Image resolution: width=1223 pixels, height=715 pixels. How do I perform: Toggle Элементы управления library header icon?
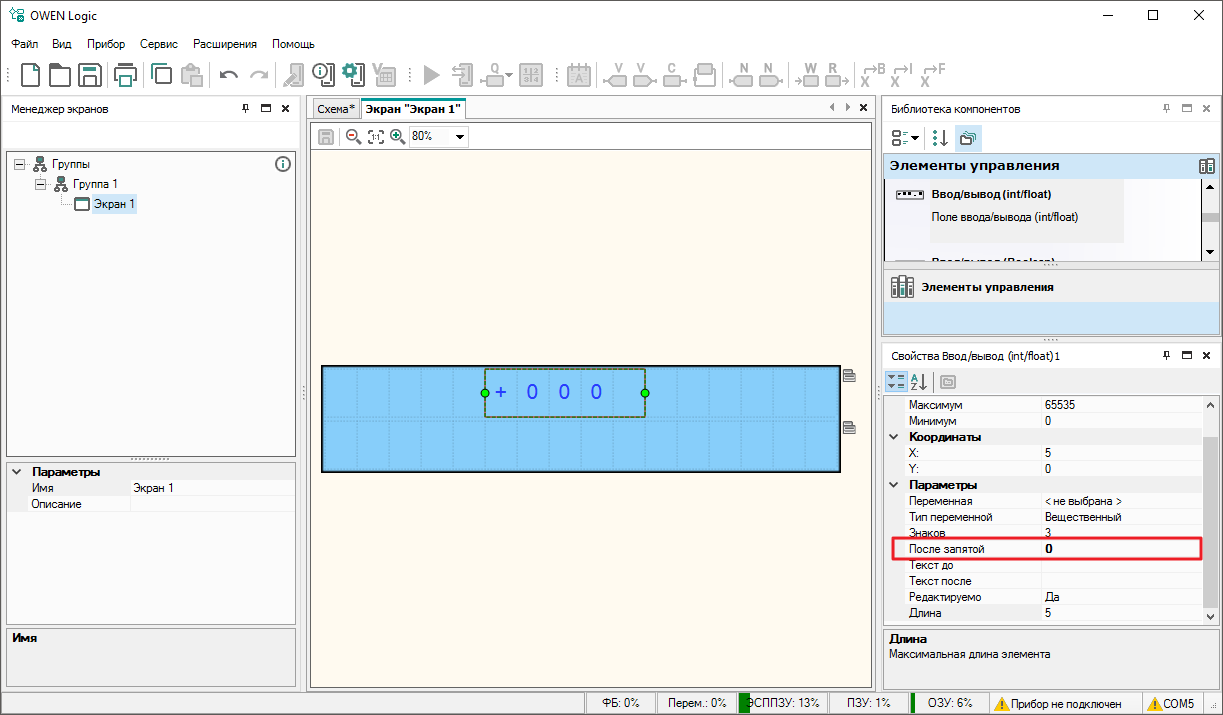pyautogui.click(x=1206, y=166)
